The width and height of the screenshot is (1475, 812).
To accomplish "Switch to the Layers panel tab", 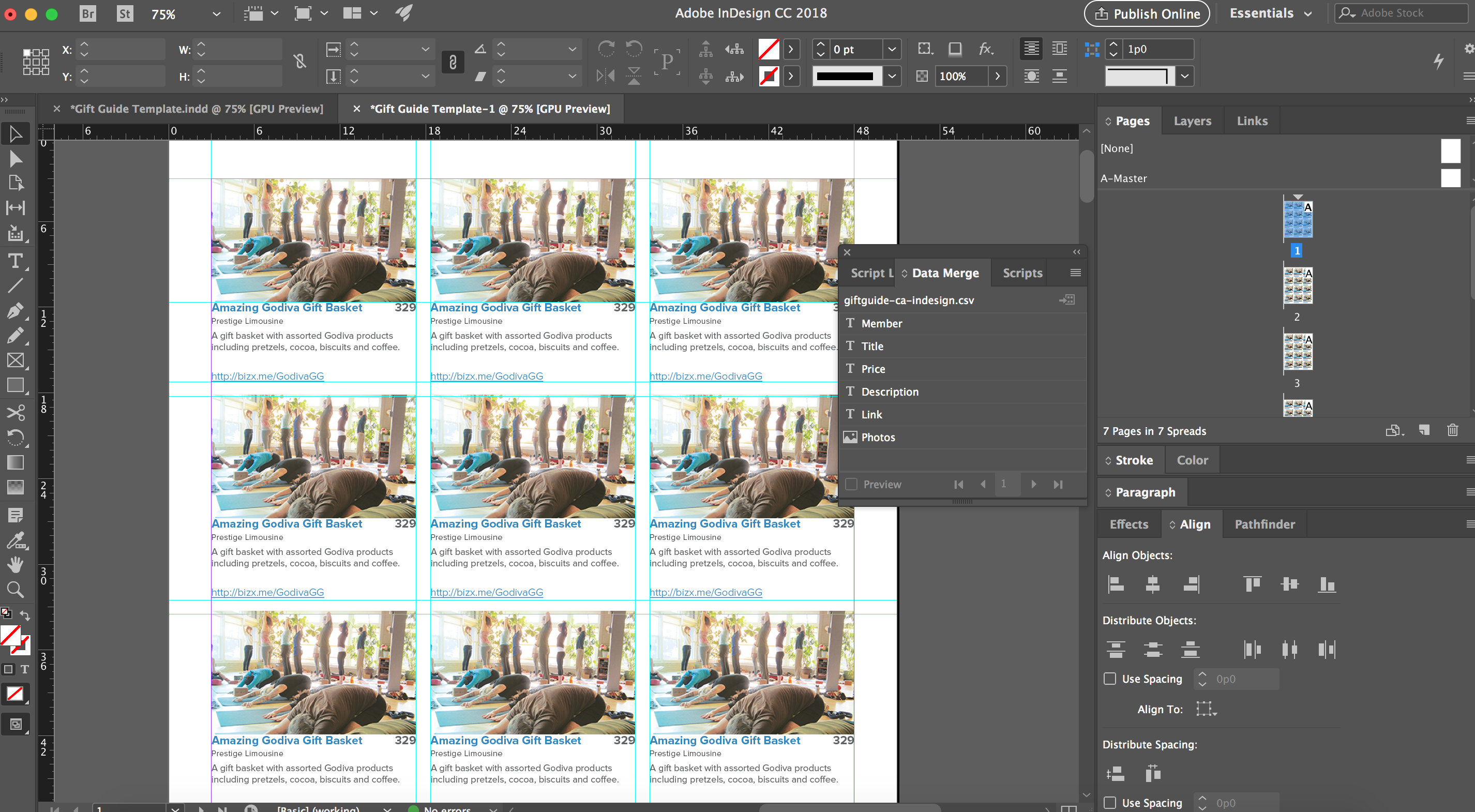I will [1192, 121].
